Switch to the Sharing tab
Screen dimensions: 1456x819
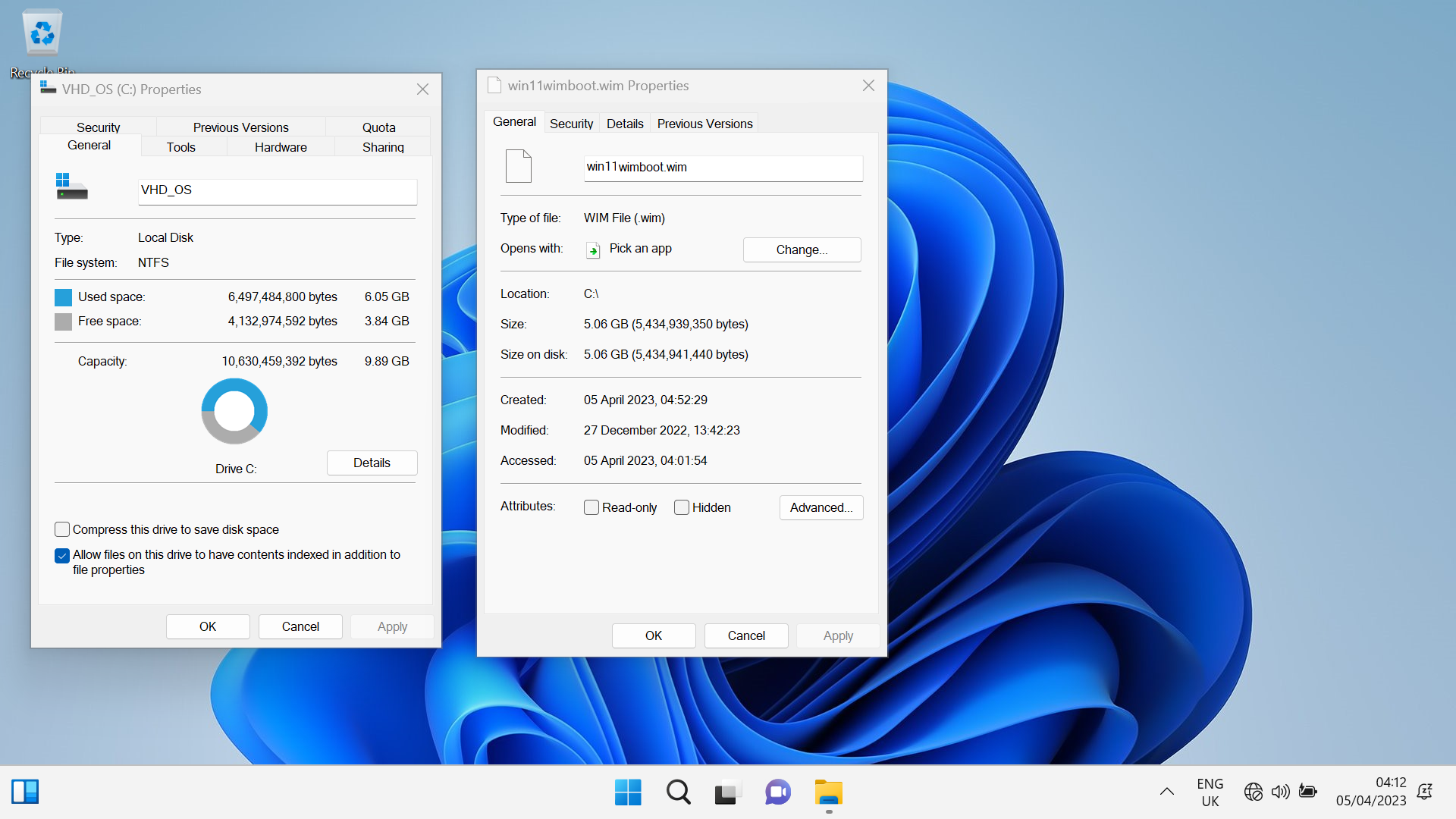coord(383,146)
